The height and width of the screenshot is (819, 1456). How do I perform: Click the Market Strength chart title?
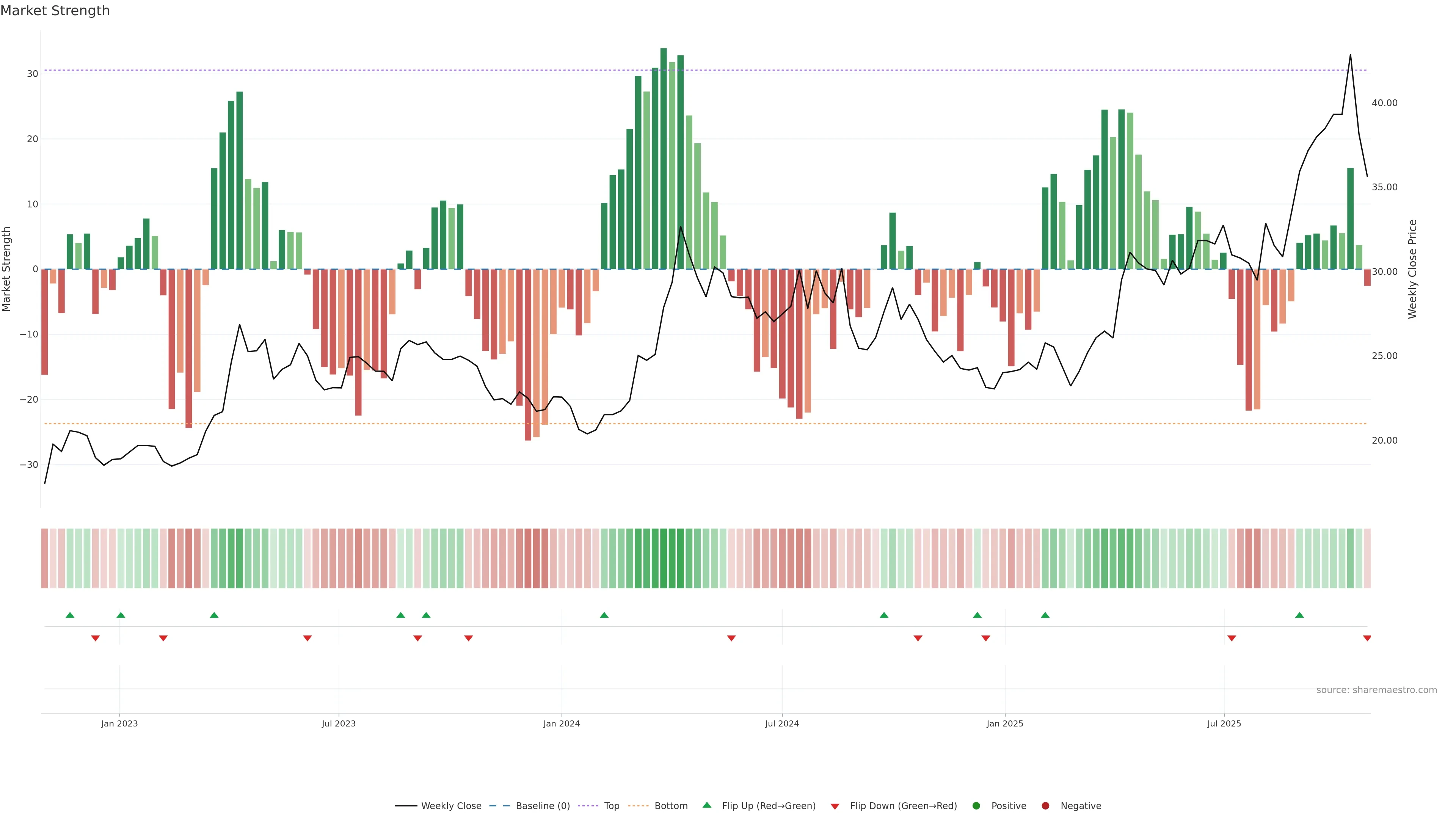point(55,11)
